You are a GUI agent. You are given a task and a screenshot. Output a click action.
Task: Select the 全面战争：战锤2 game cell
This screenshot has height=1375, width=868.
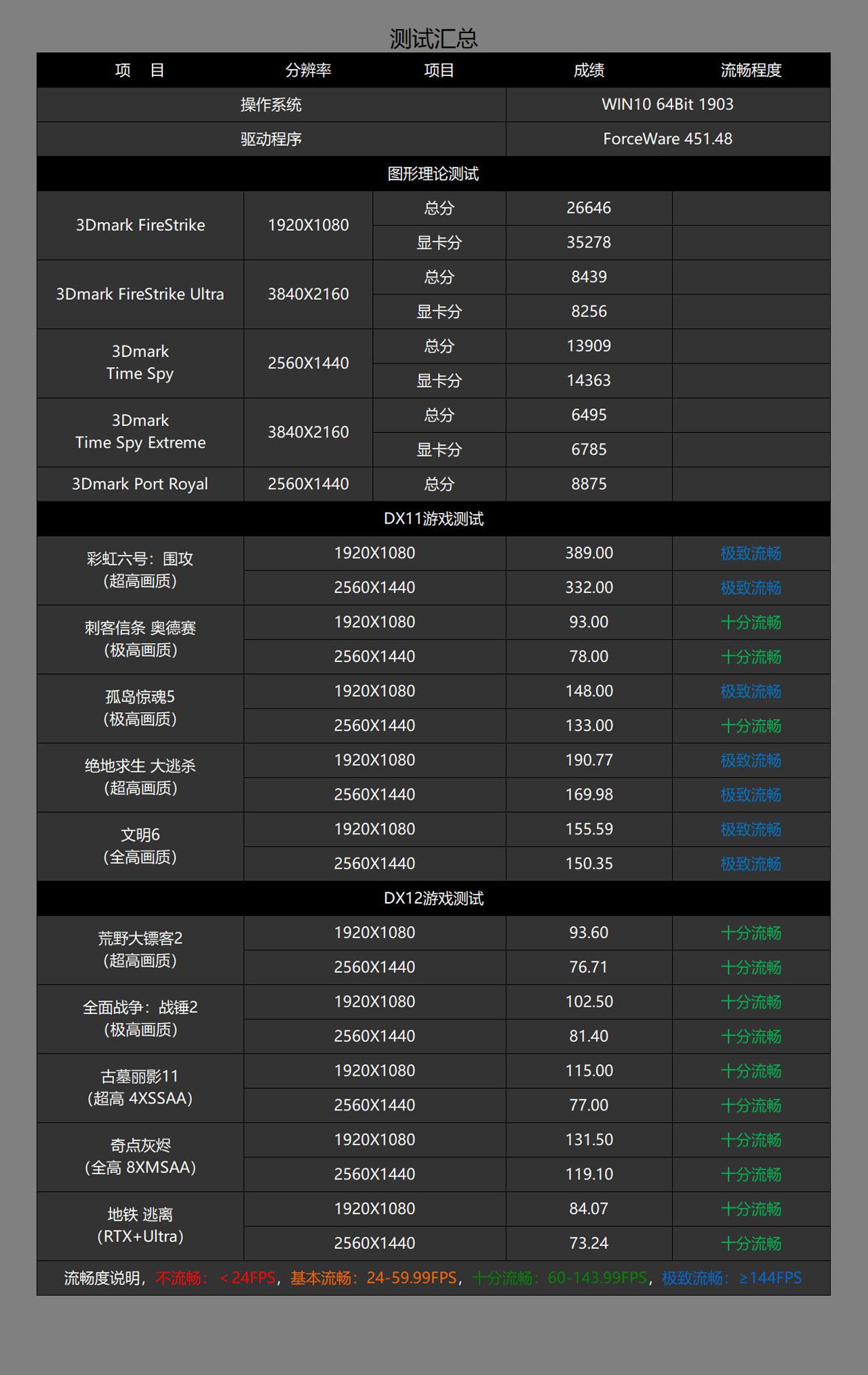140,1020
